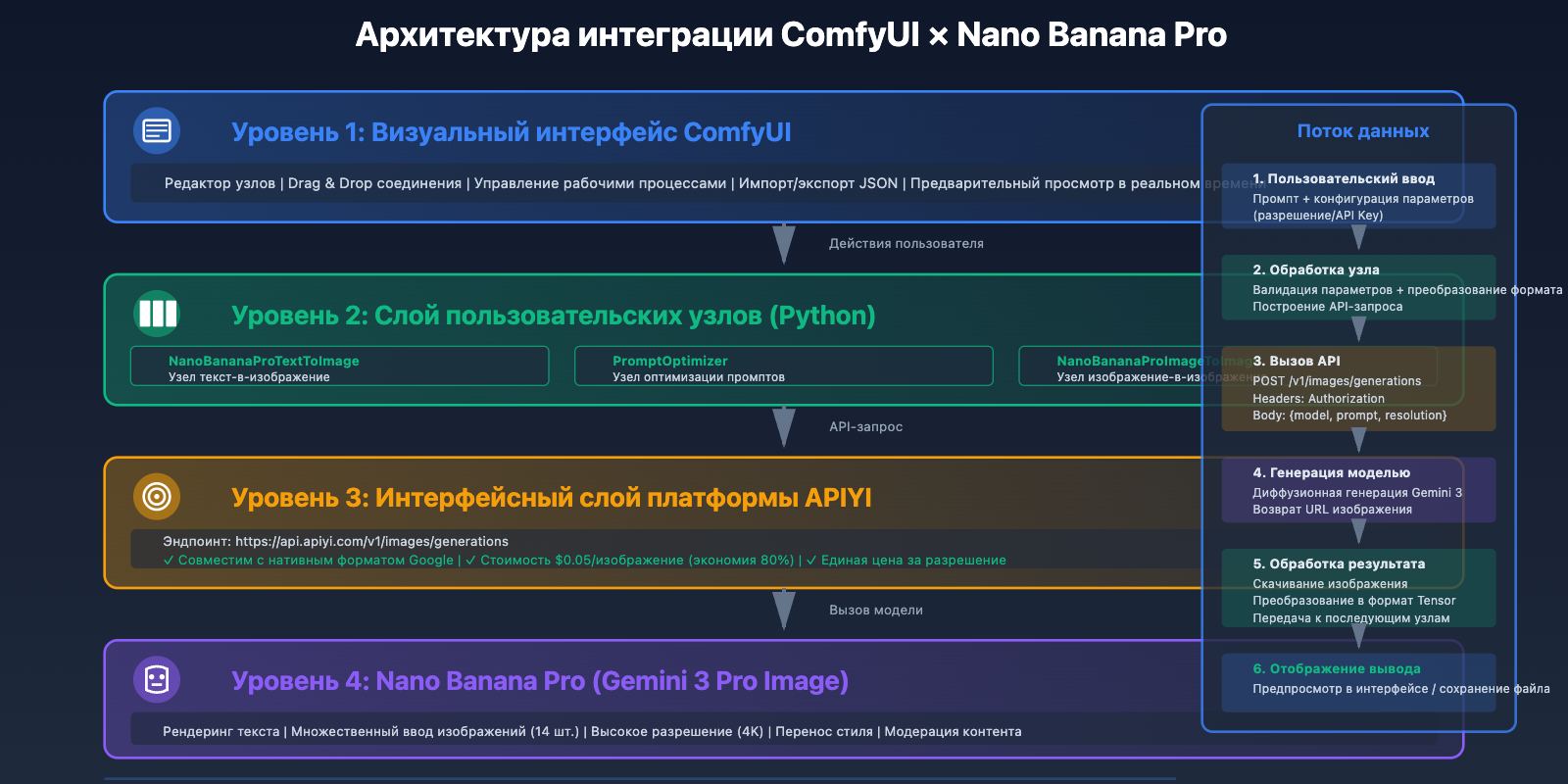Click step '5. Обработка результата'
The width and height of the screenshot is (1568, 784).
[1339, 563]
